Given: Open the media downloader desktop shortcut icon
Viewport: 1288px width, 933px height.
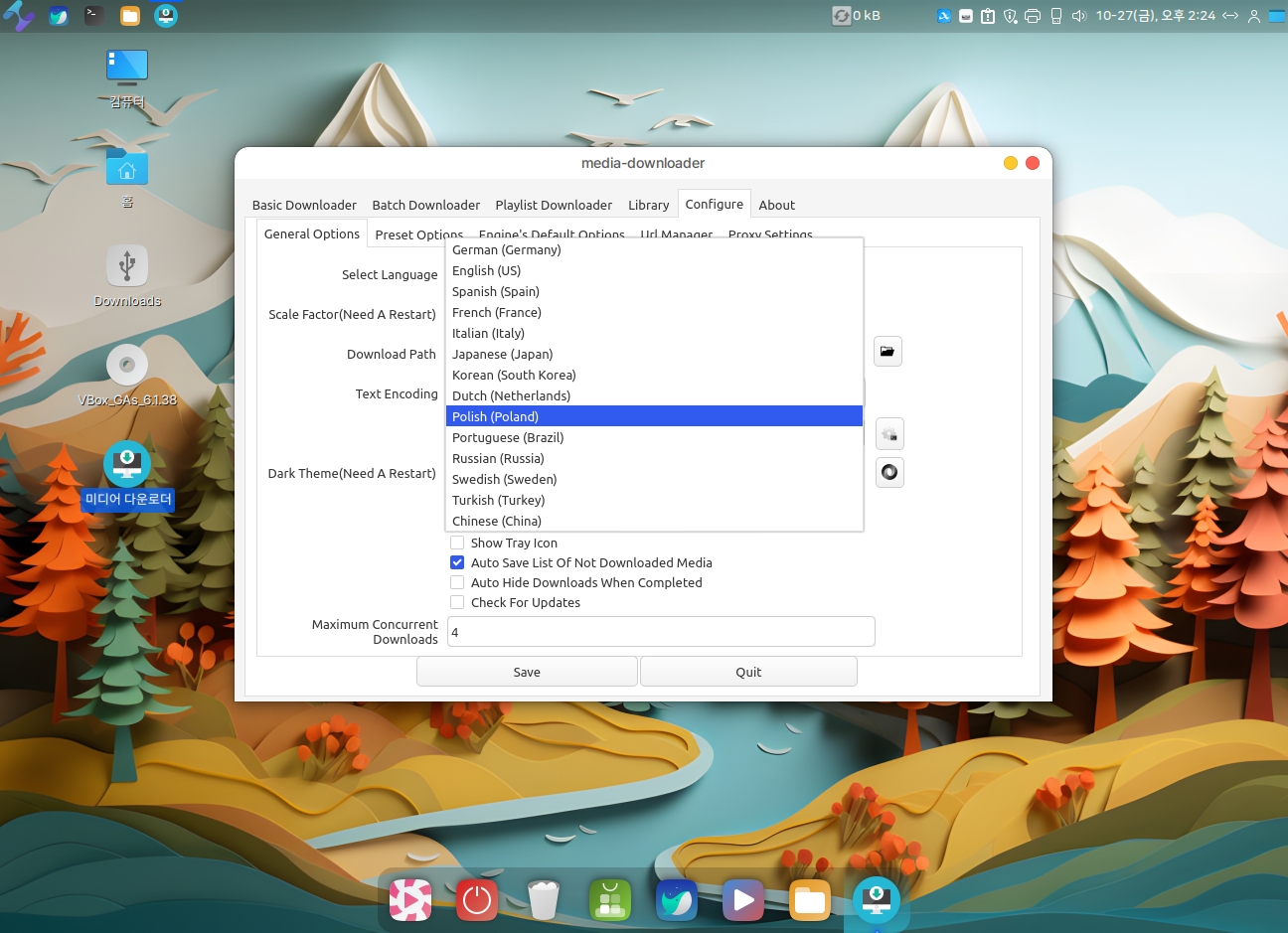Looking at the screenshot, I should click(127, 465).
